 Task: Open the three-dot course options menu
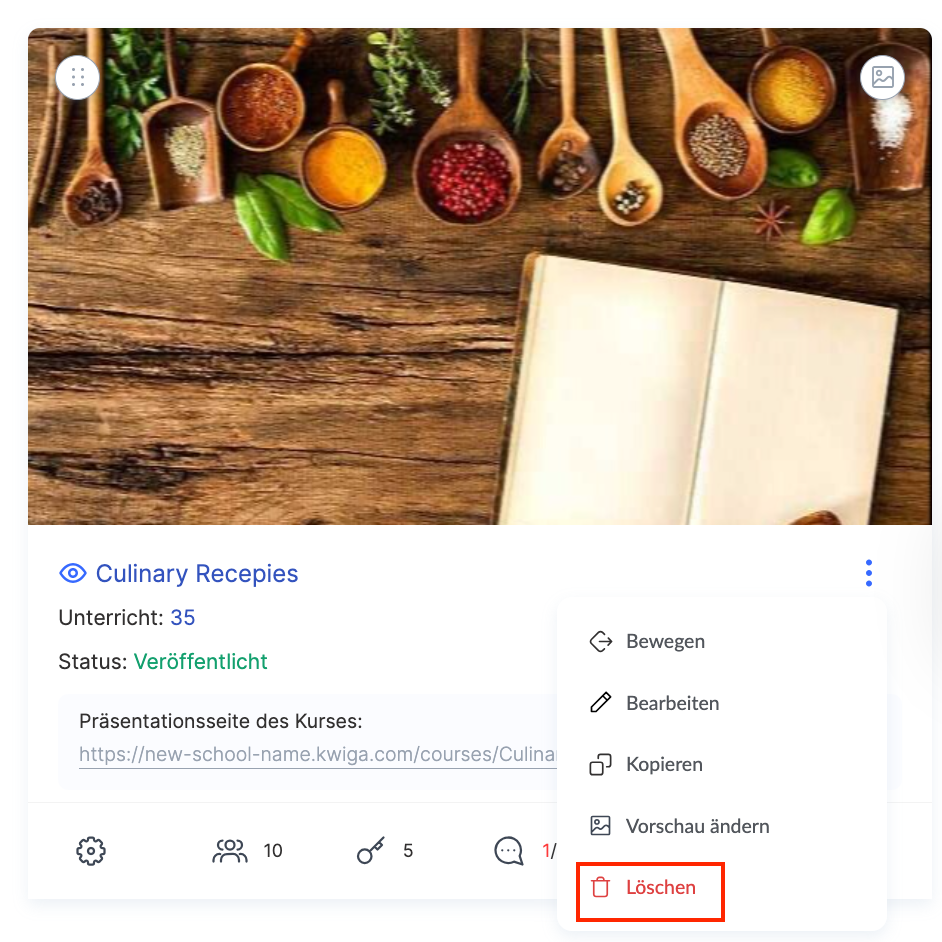click(x=868, y=573)
